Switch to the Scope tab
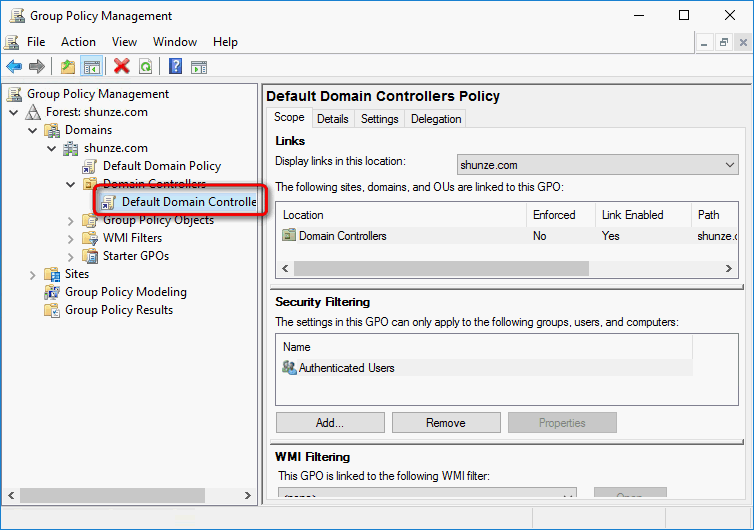 289,117
